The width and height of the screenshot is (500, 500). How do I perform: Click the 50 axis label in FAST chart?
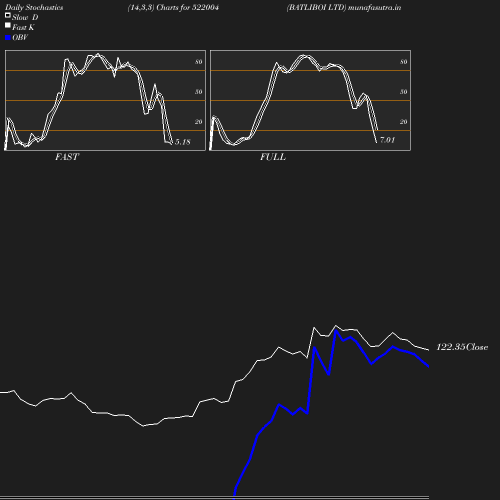point(199,92)
